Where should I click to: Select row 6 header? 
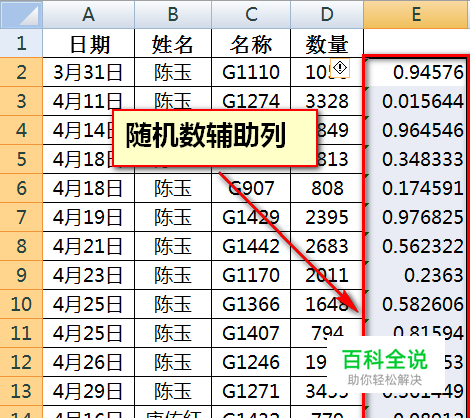pyautogui.click(x=21, y=188)
